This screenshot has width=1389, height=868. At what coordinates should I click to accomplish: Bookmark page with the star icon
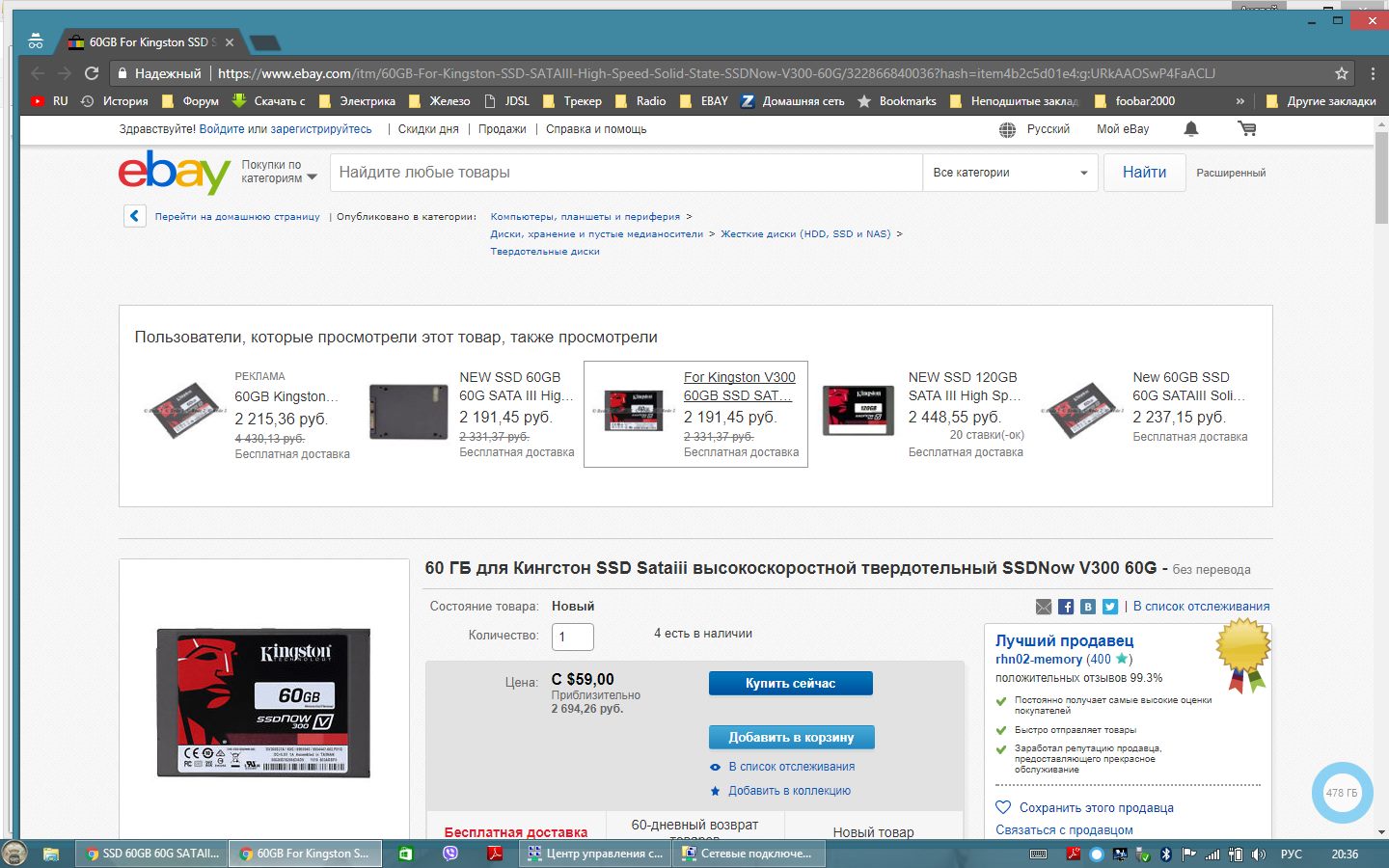[1341, 73]
